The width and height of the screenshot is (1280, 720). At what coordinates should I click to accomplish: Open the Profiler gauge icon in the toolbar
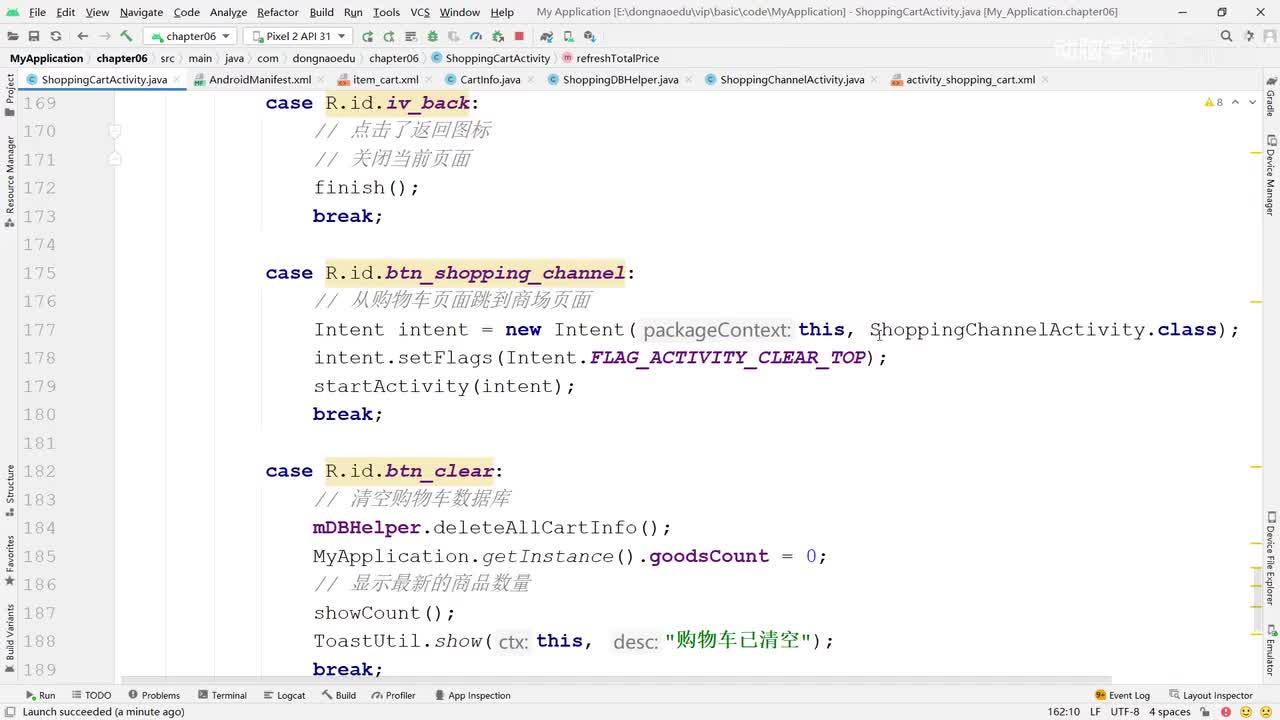[x=476, y=36]
